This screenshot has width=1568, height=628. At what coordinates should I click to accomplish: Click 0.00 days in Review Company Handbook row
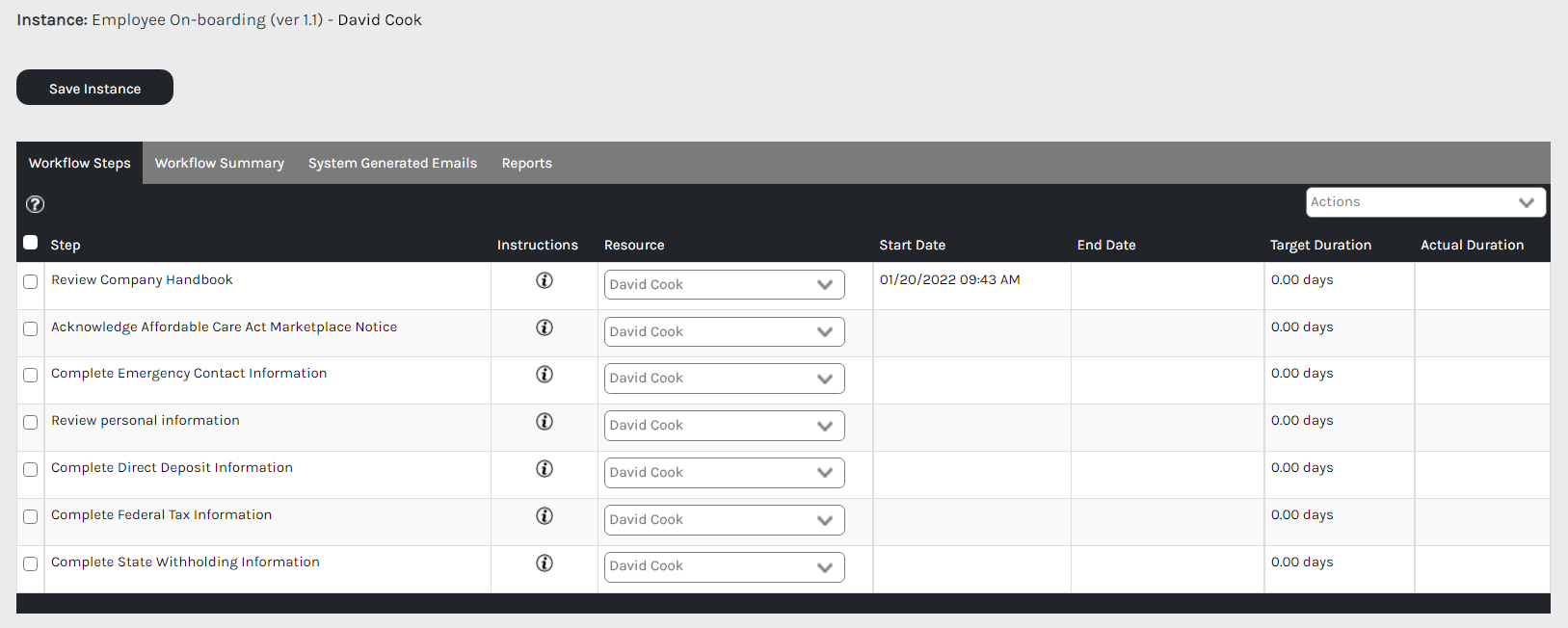pyautogui.click(x=1302, y=280)
